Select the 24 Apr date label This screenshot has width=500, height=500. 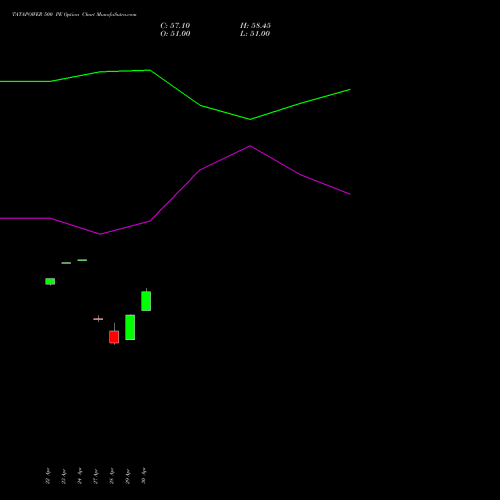[80, 476]
